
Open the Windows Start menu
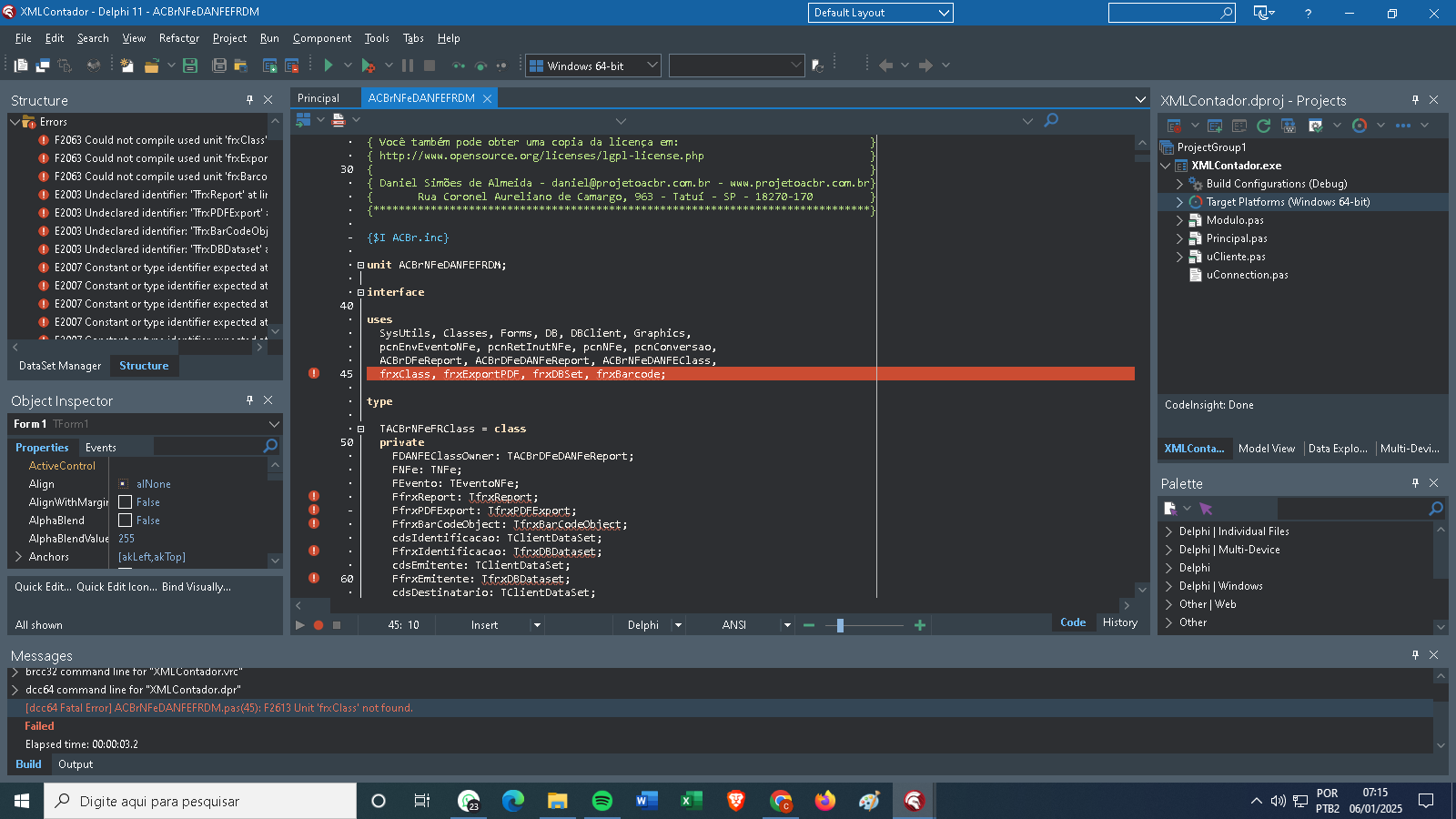pyautogui.click(x=22, y=801)
